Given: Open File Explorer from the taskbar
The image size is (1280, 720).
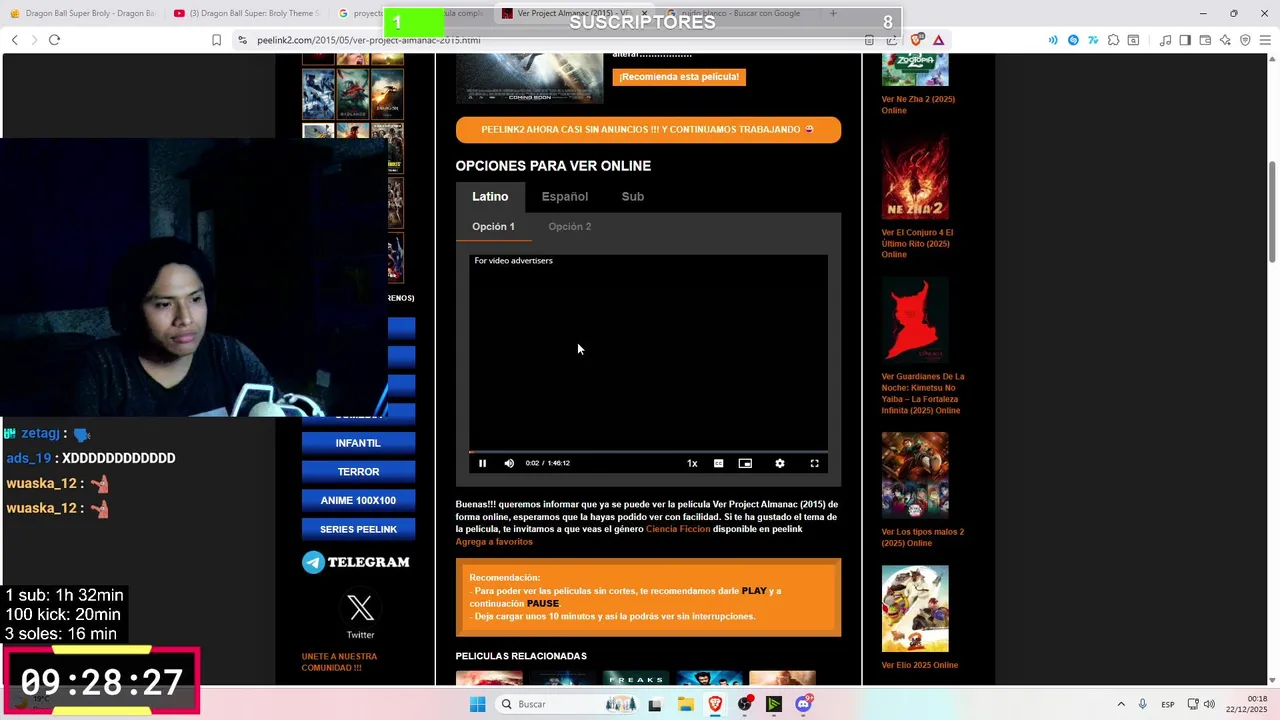Looking at the screenshot, I should [x=686, y=704].
